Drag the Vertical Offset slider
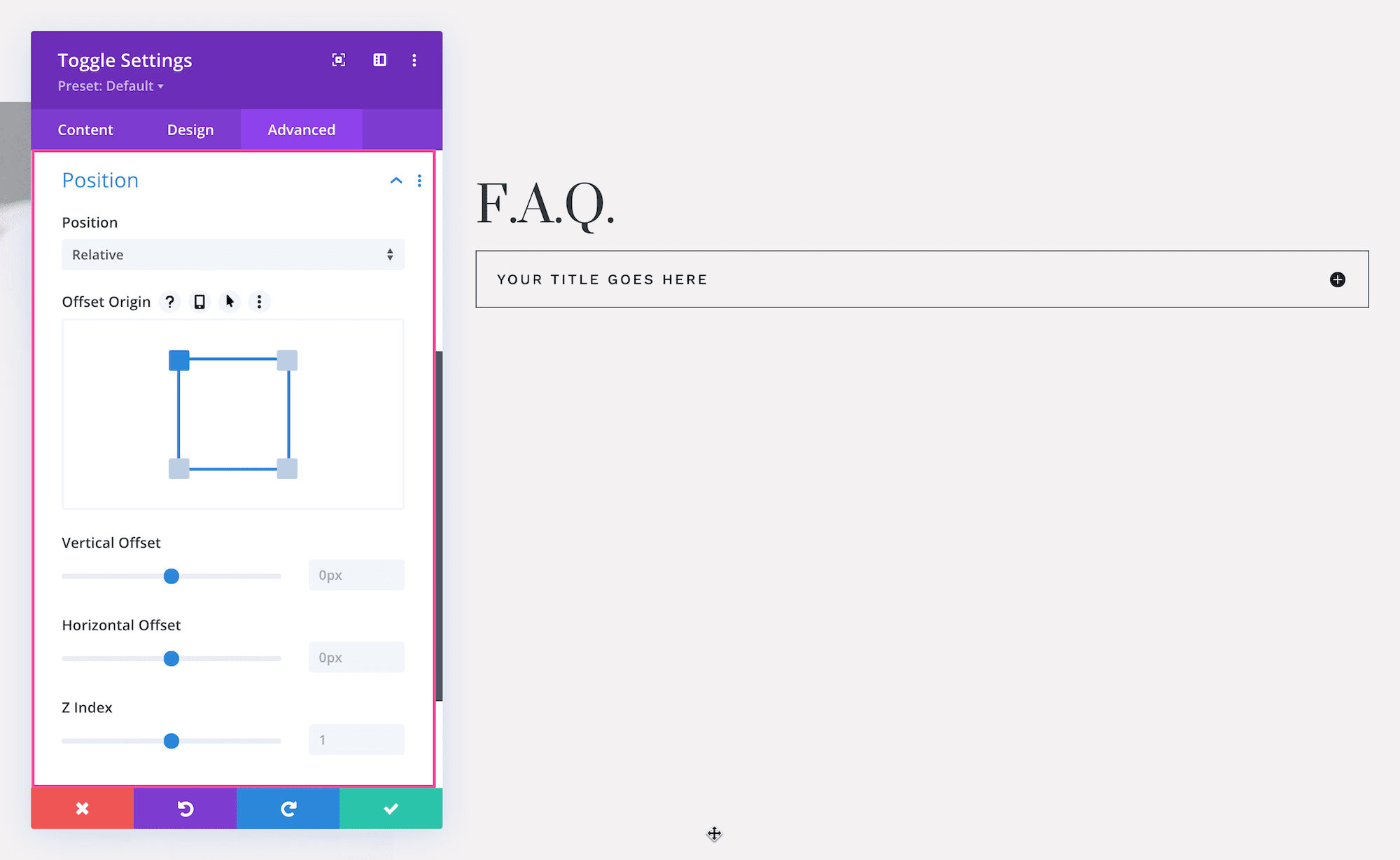The width and height of the screenshot is (1400, 860). [x=171, y=576]
